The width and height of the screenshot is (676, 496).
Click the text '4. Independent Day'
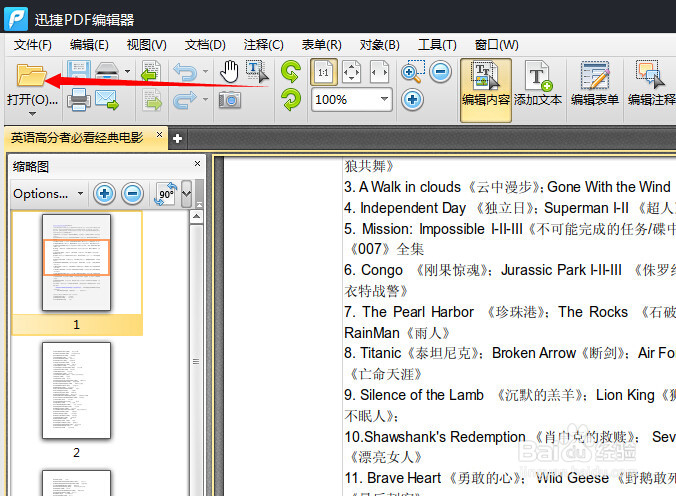pyautogui.click(x=405, y=208)
